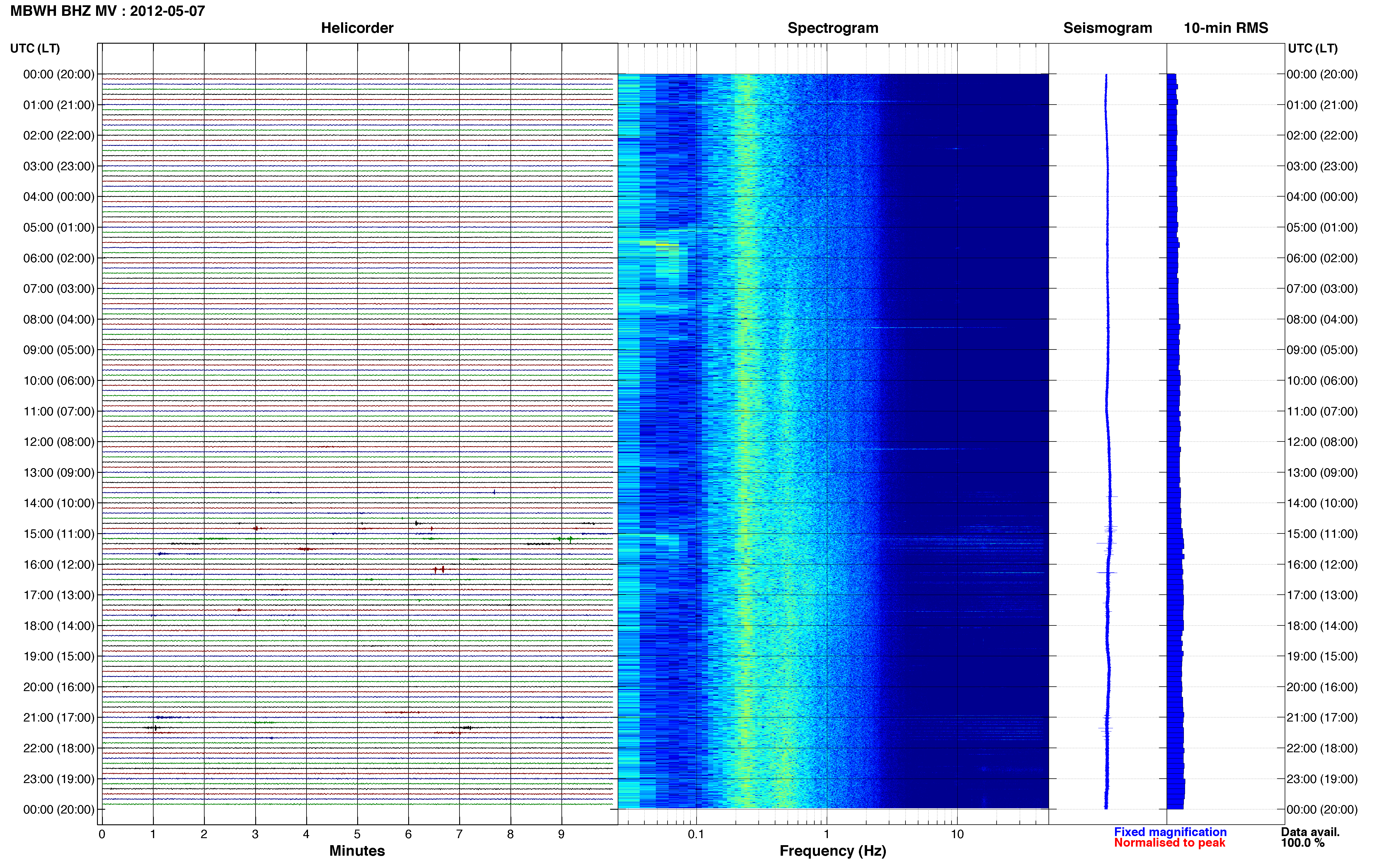Click minute tick label "3" under Helicorder
Screen dimensions: 1389x868
tap(255, 835)
